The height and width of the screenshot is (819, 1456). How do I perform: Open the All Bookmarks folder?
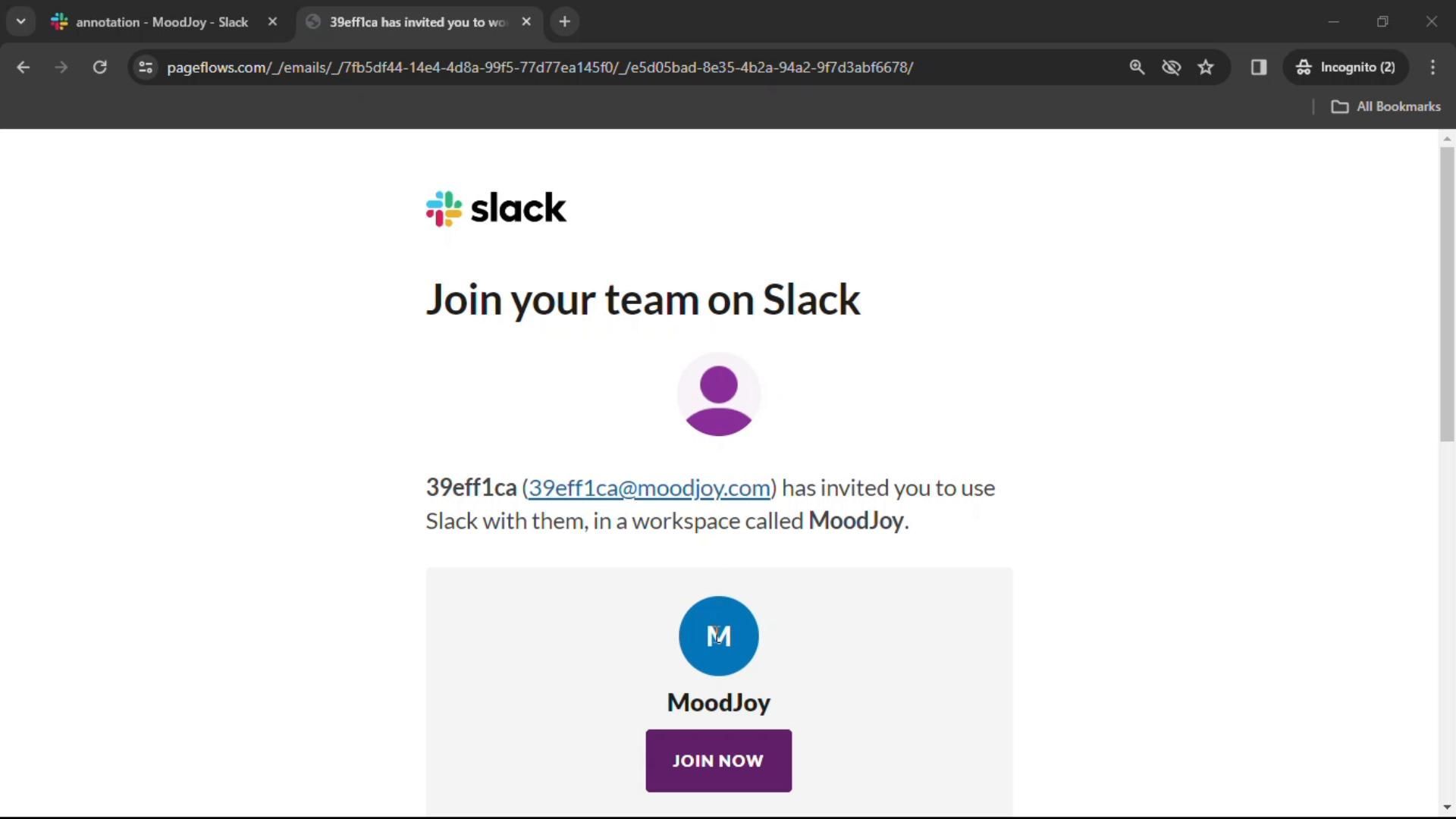coord(1386,107)
